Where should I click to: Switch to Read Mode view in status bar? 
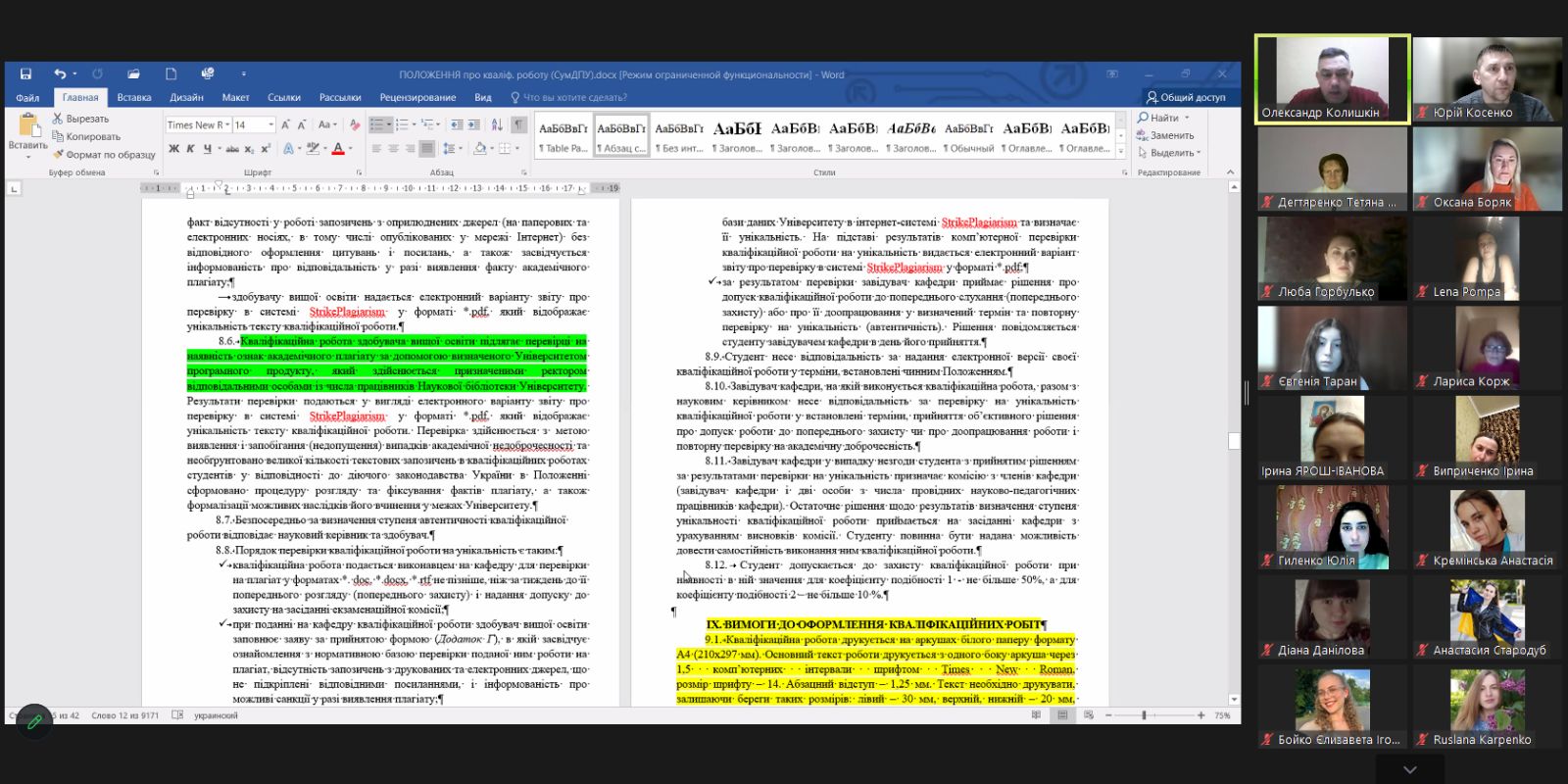1036,715
